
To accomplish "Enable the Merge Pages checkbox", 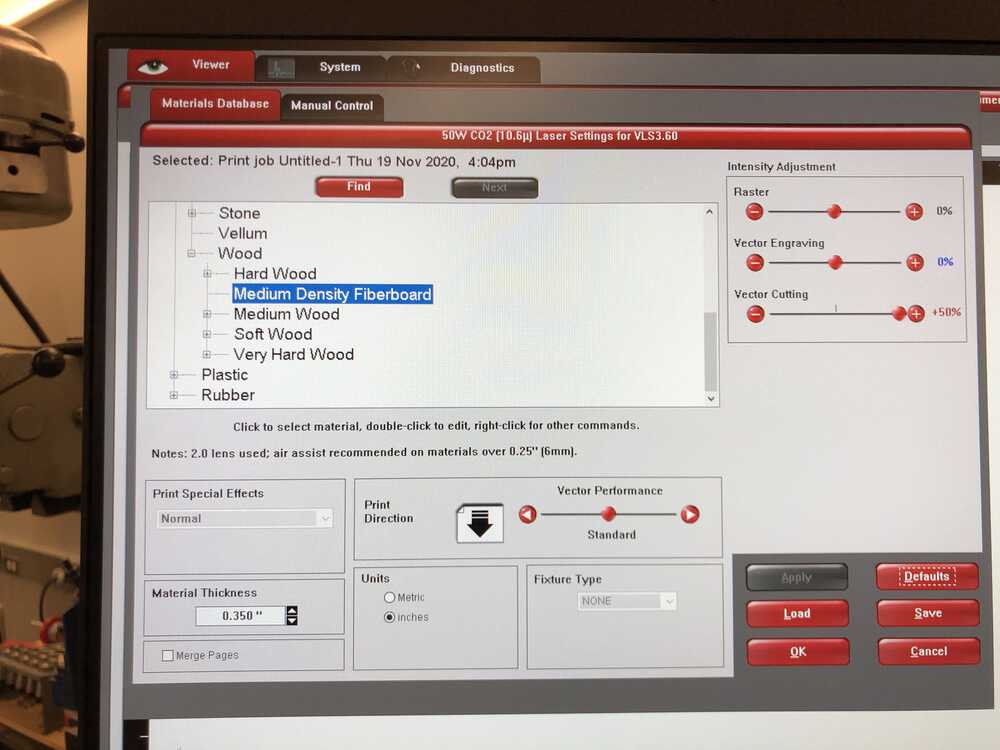I will pos(168,655).
